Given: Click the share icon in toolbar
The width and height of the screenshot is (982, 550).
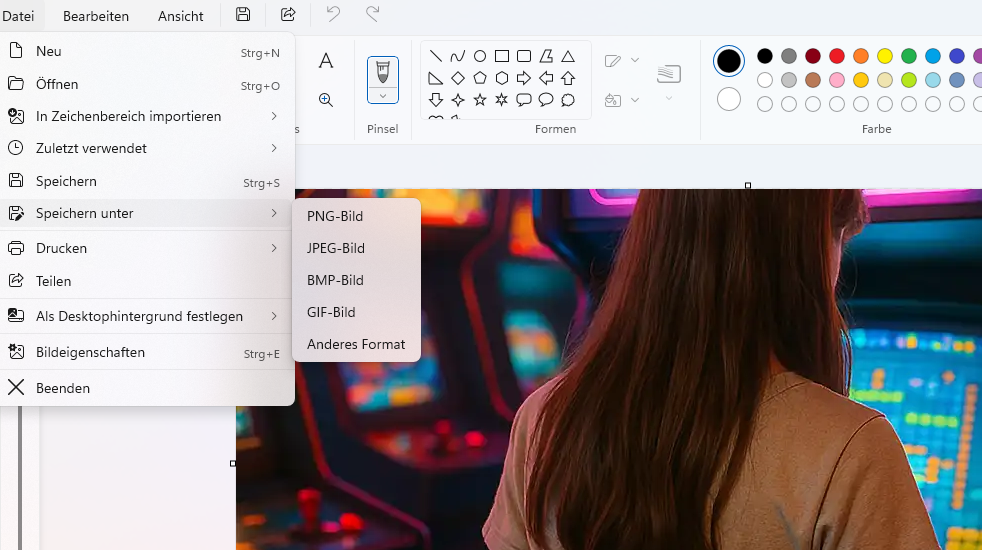Looking at the screenshot, I should tap(288, 14).
